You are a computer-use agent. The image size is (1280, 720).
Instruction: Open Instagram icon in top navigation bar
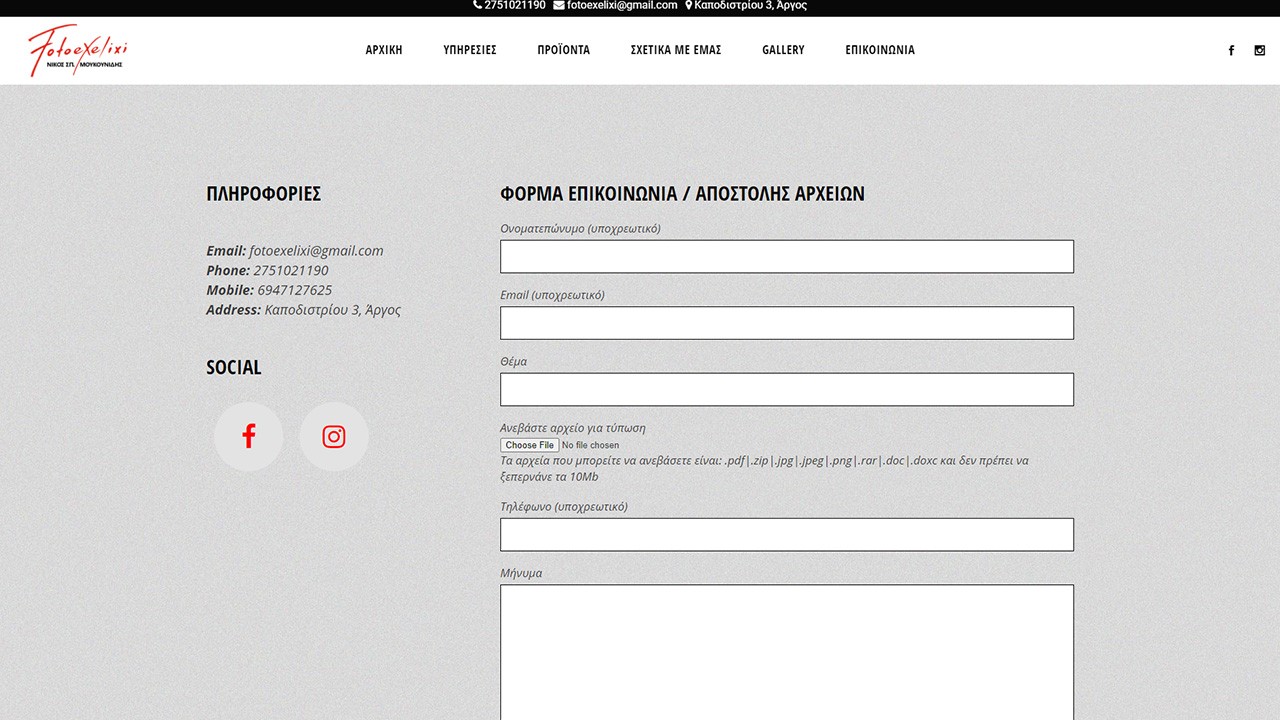point(1259,50)
